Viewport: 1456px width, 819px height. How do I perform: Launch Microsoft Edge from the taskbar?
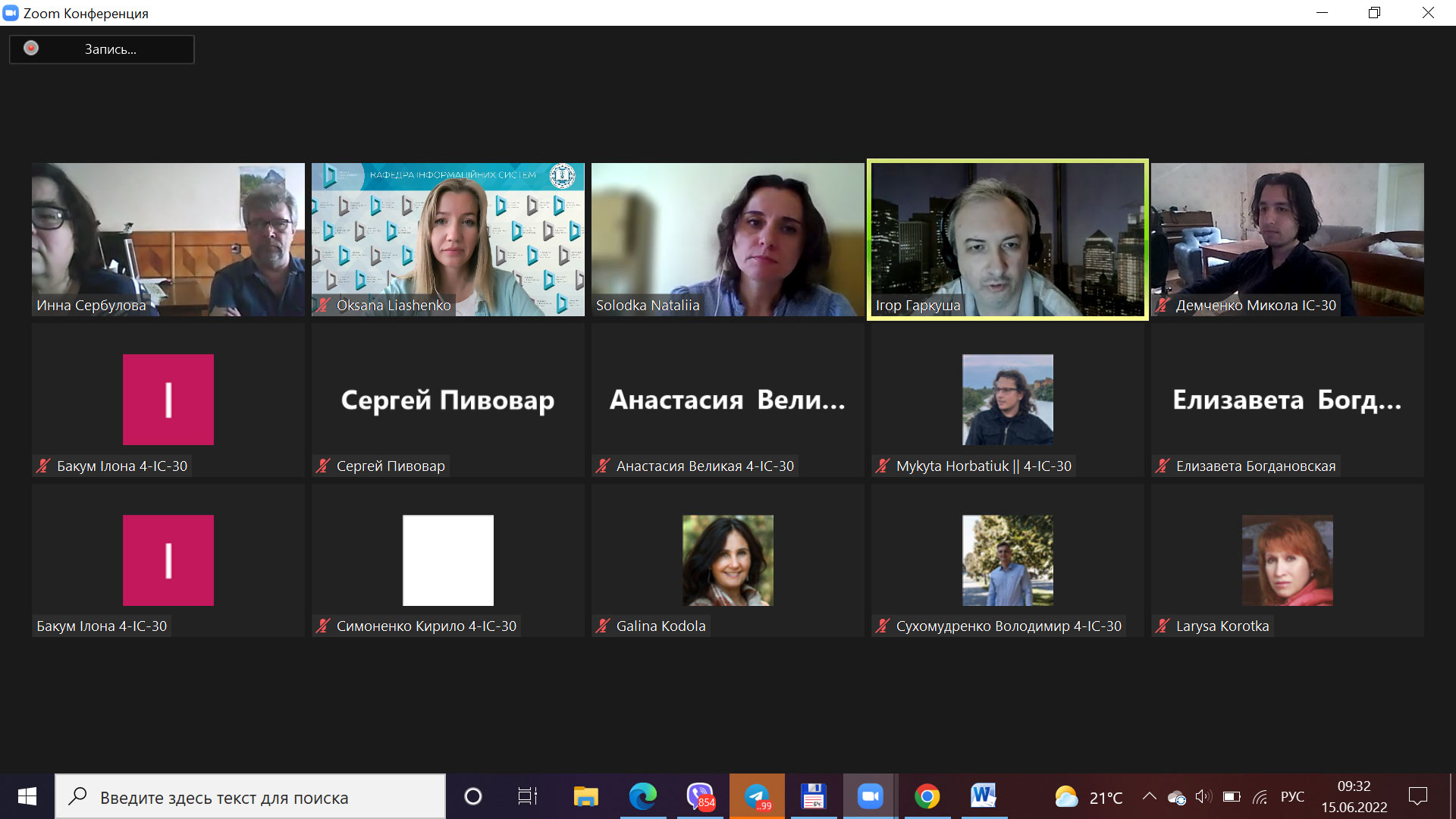tap(642, 796)
